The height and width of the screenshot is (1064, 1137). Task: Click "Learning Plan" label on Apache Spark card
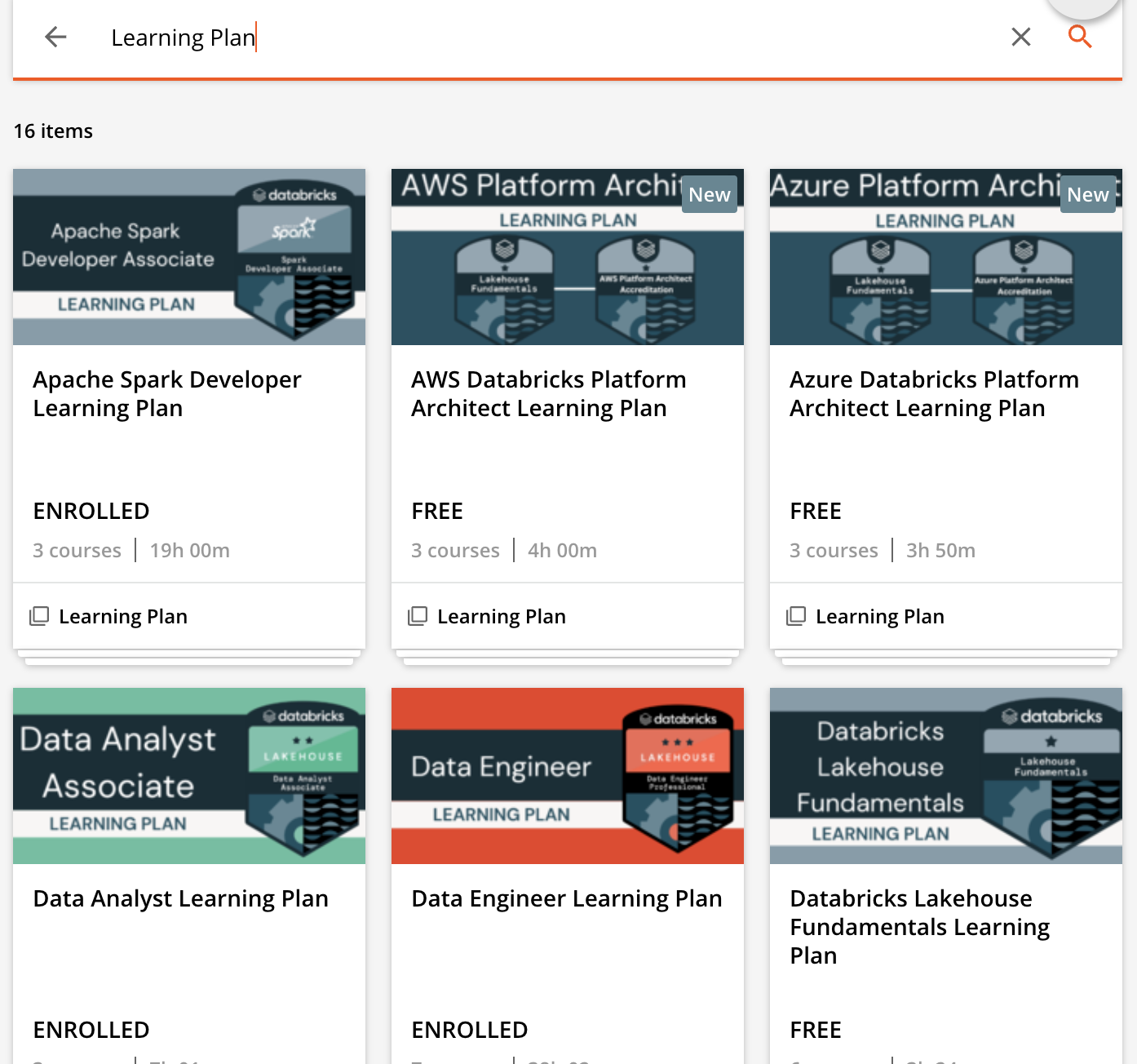123,617
